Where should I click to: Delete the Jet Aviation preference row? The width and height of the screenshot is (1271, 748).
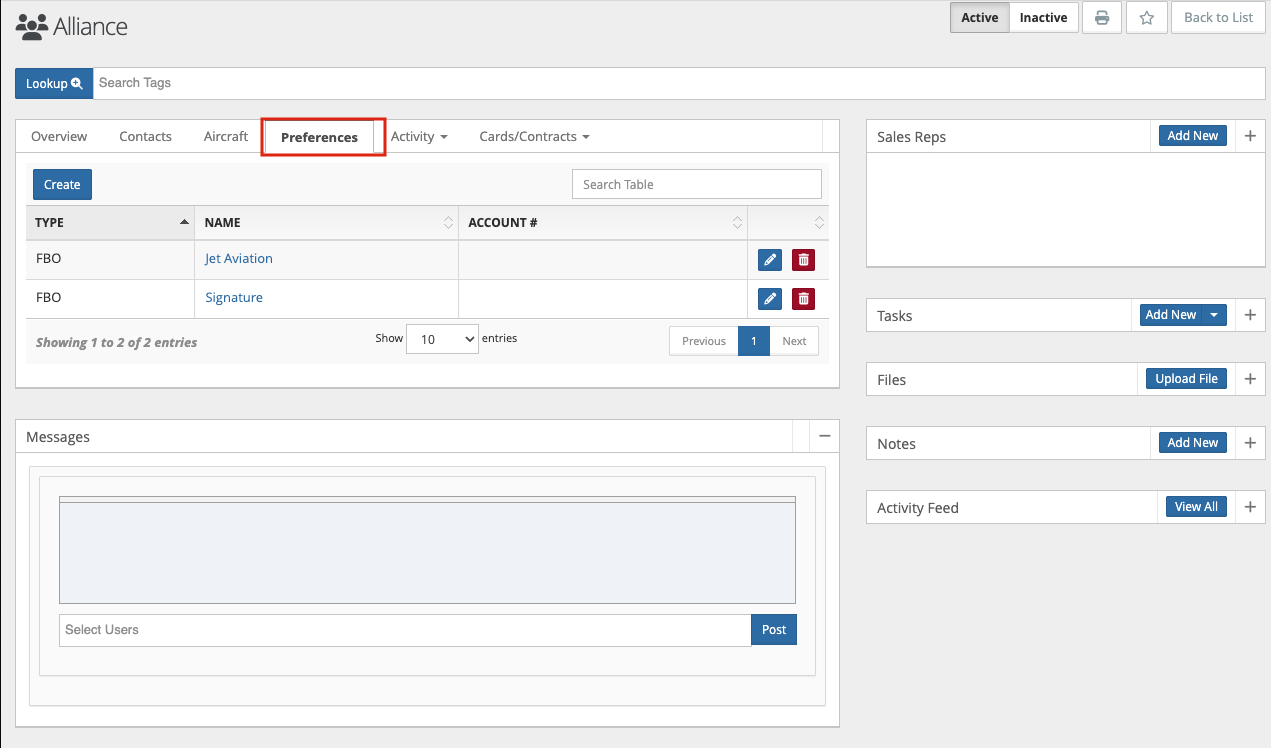click(x=803, y=260)
